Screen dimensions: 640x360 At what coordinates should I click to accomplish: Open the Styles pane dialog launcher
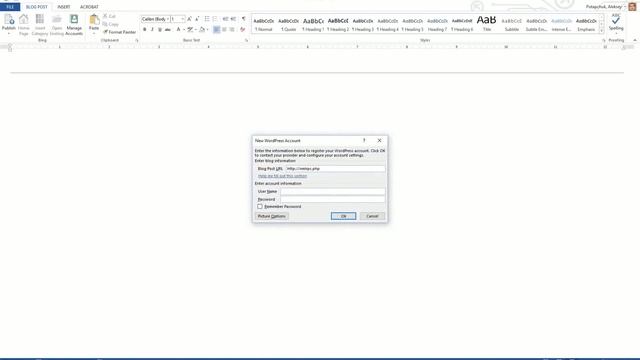(603, 40)
